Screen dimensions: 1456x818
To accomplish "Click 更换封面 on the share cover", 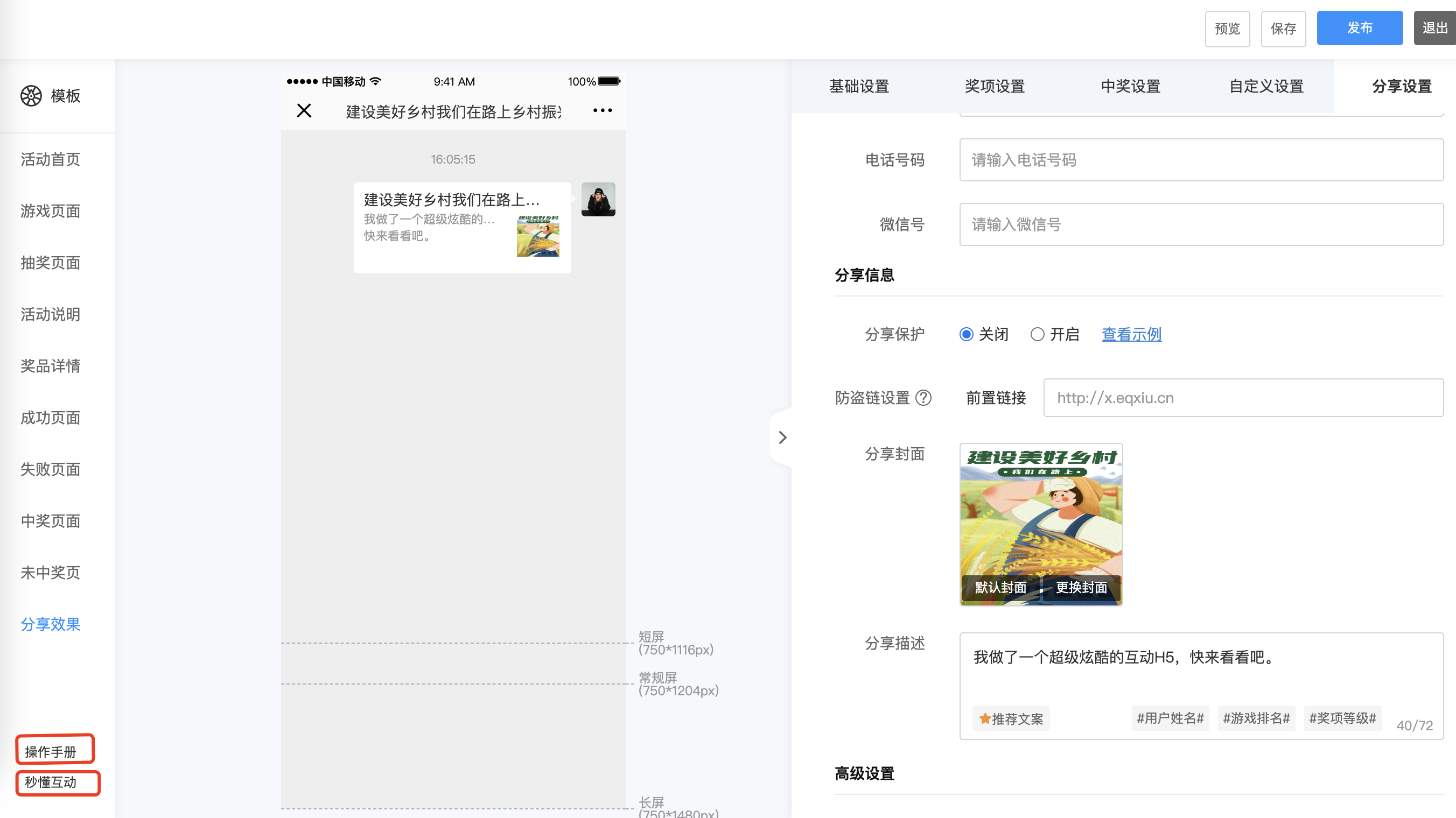I will [1081, 588].
